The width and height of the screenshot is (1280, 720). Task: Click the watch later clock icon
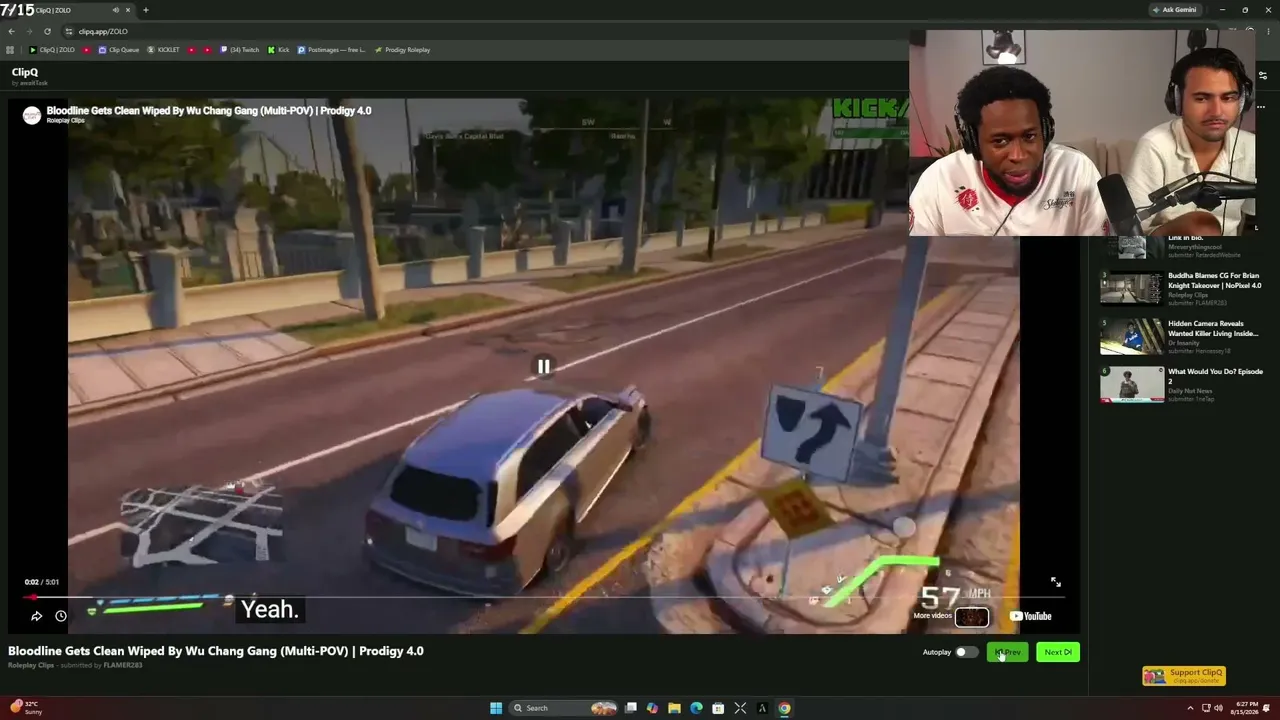61,616
